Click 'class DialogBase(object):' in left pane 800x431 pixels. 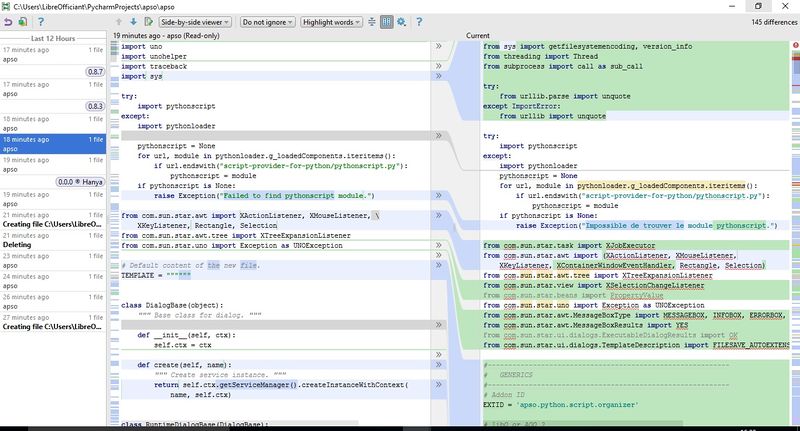pos(172,305)
